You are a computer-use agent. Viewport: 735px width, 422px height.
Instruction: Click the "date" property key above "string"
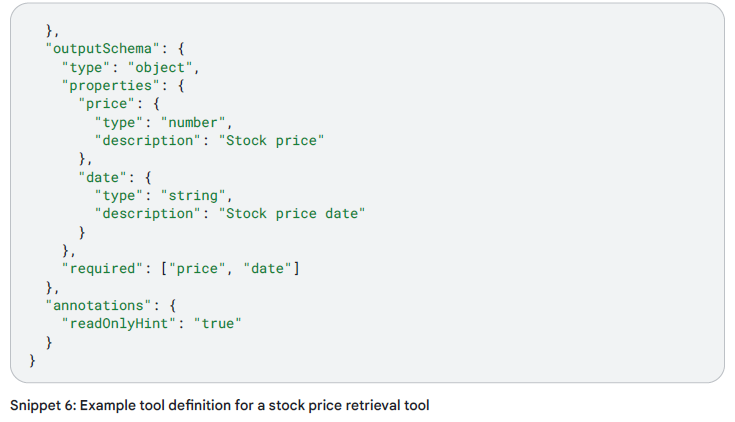coord(104,177)
